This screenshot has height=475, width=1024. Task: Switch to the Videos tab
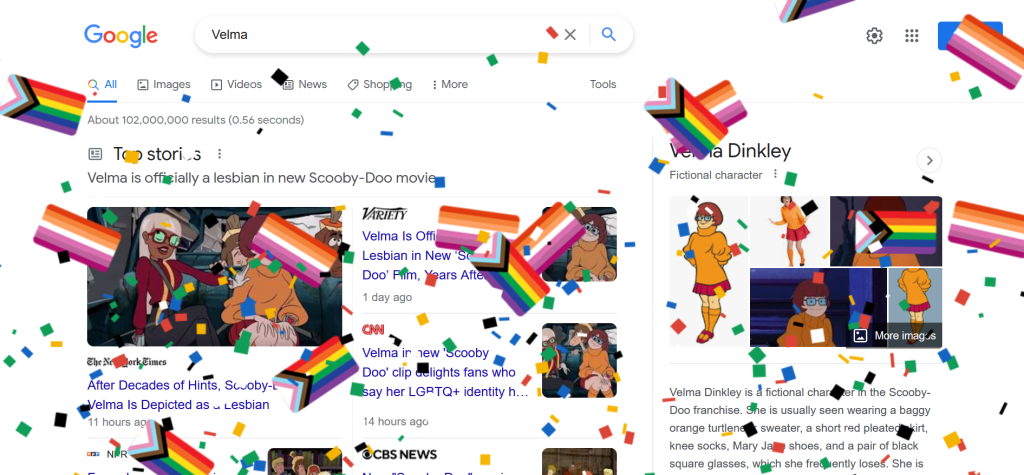click(x=236, y=84)
